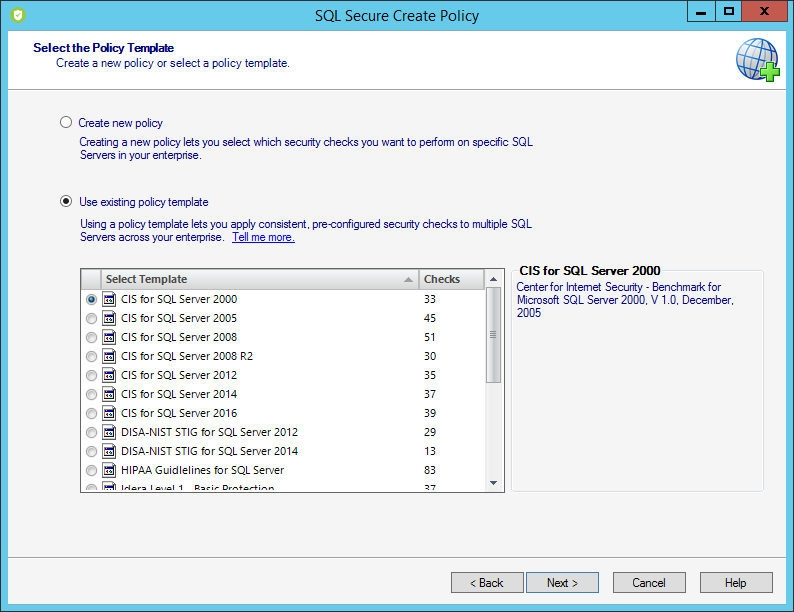Click checks value 51

[x=430, y=337]
